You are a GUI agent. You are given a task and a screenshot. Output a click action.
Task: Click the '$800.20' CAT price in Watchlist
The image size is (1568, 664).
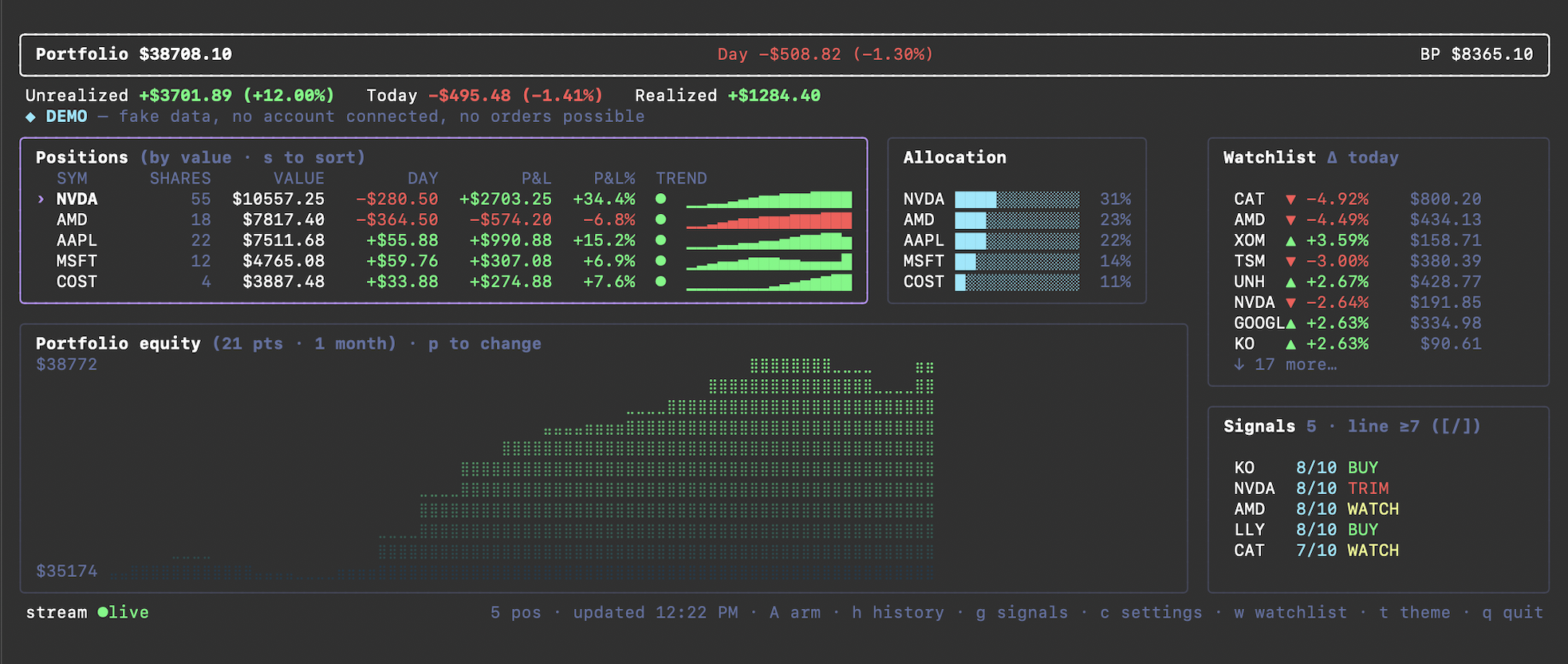pyautogui.click(x=1445, y=199)
